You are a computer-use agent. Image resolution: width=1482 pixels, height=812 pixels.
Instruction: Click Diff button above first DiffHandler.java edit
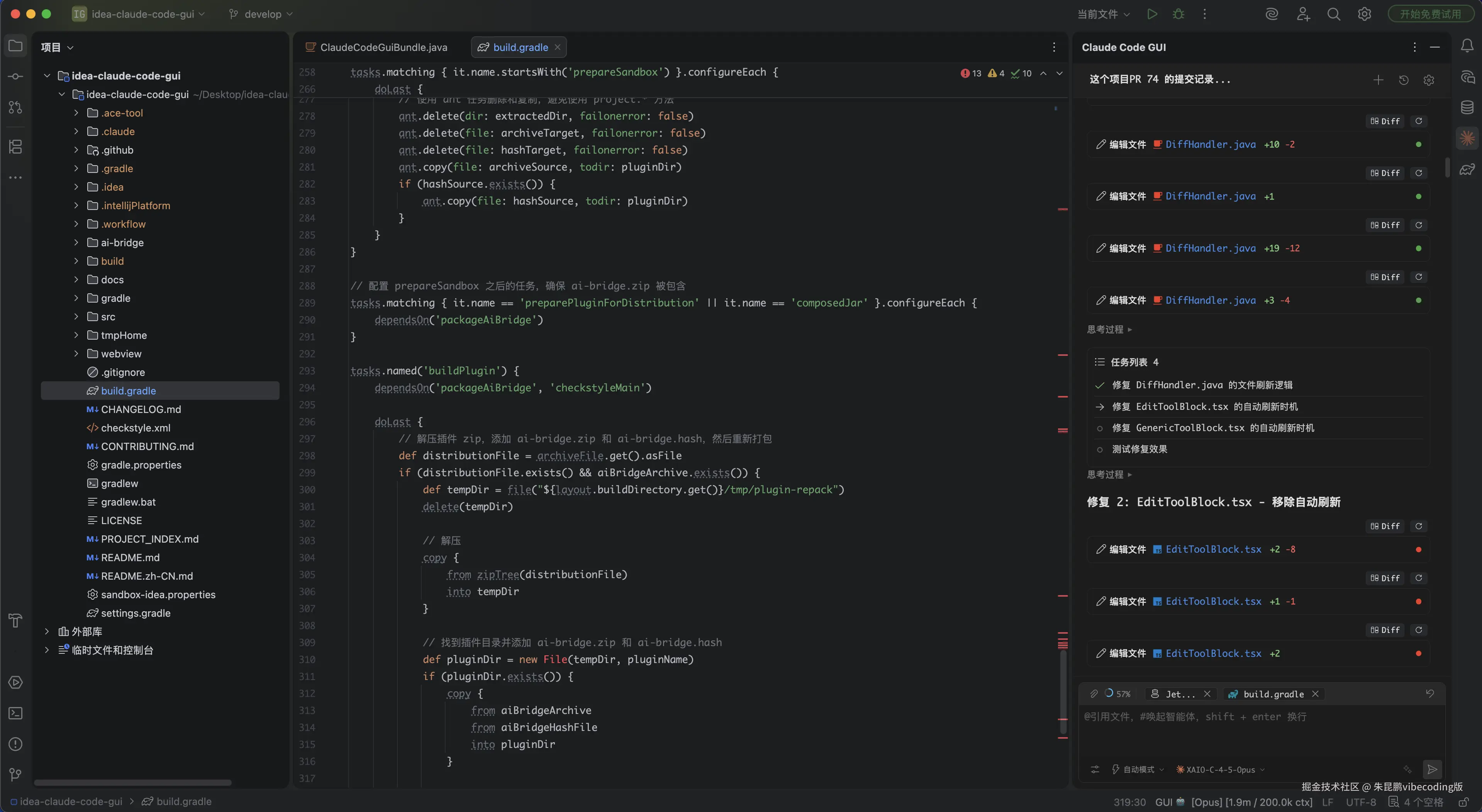[1385, 121]
